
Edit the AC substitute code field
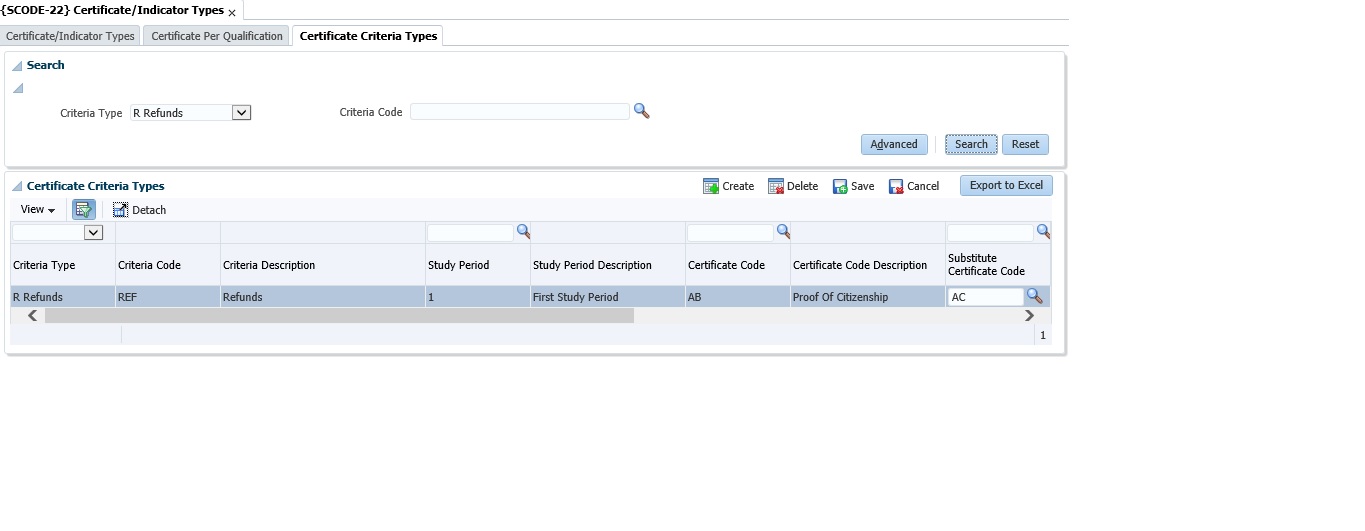986,297
